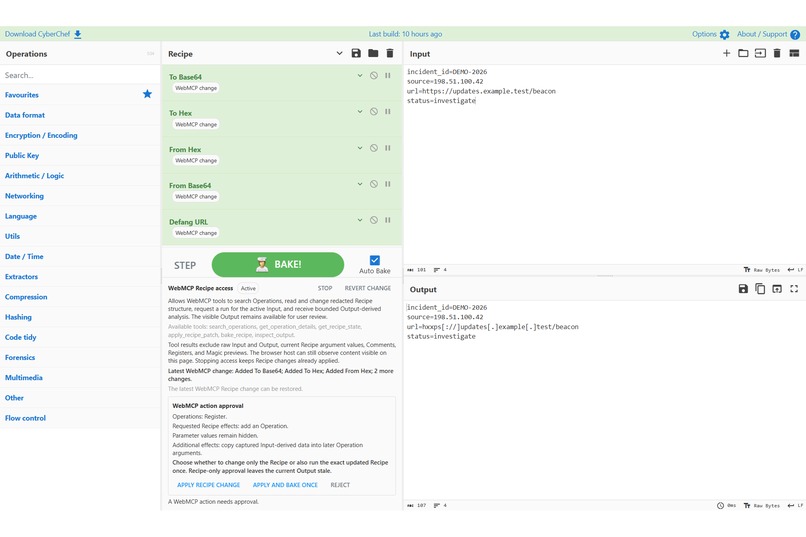The image size is (806, 537).
Task: Click the Favourites star icon
Action: 148,94
